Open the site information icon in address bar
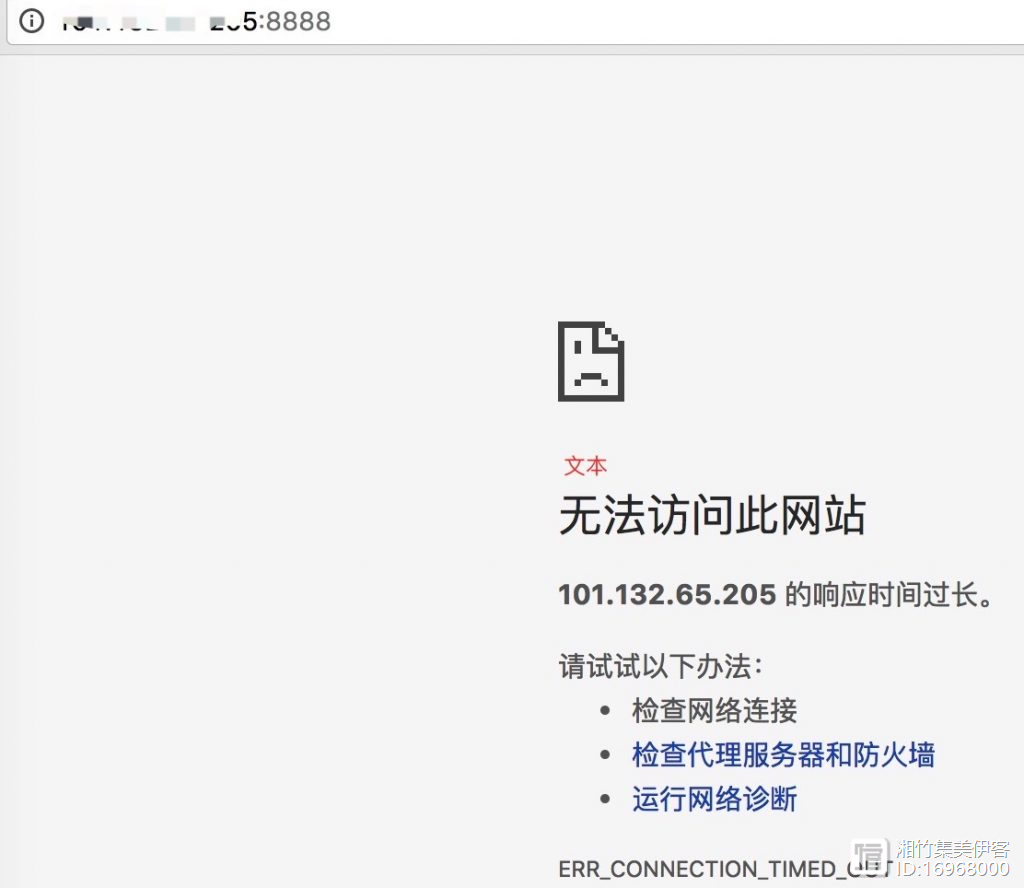Image resolution: width=1024 pixels, height=888 pixels. (31, 21)
